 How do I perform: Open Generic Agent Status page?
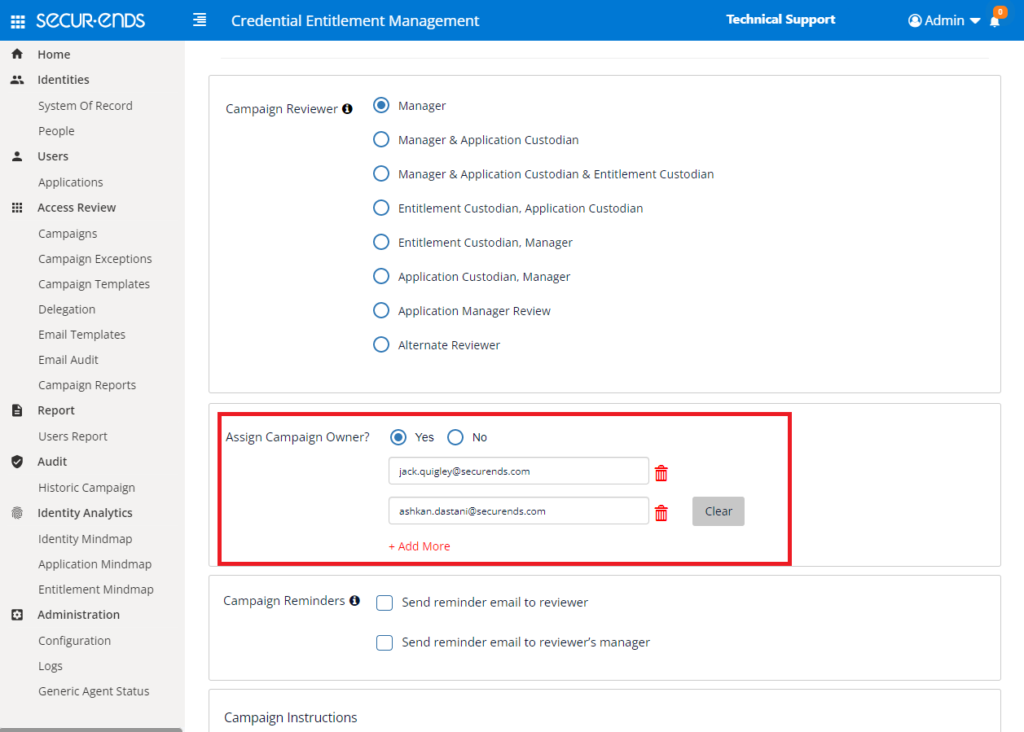click(93, 691)
